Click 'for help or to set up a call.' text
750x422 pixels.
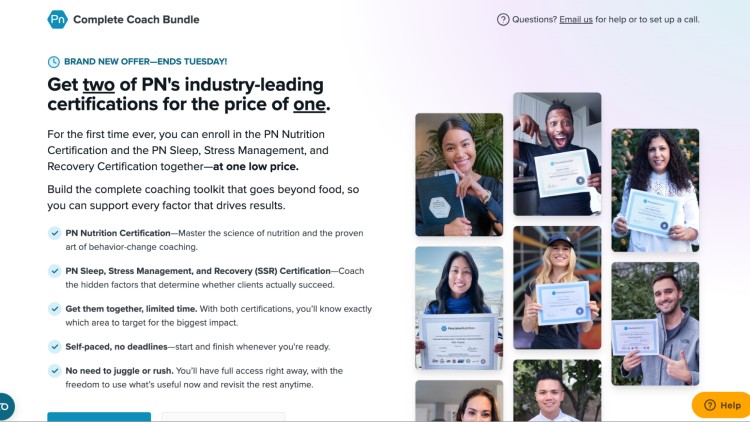pyautogui.click(x=647, y=20)
